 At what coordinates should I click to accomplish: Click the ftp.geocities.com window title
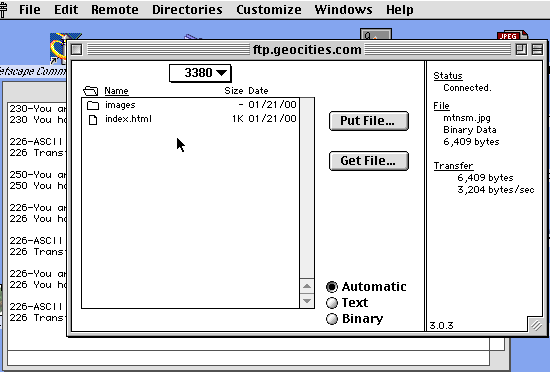tap(307, 49)
